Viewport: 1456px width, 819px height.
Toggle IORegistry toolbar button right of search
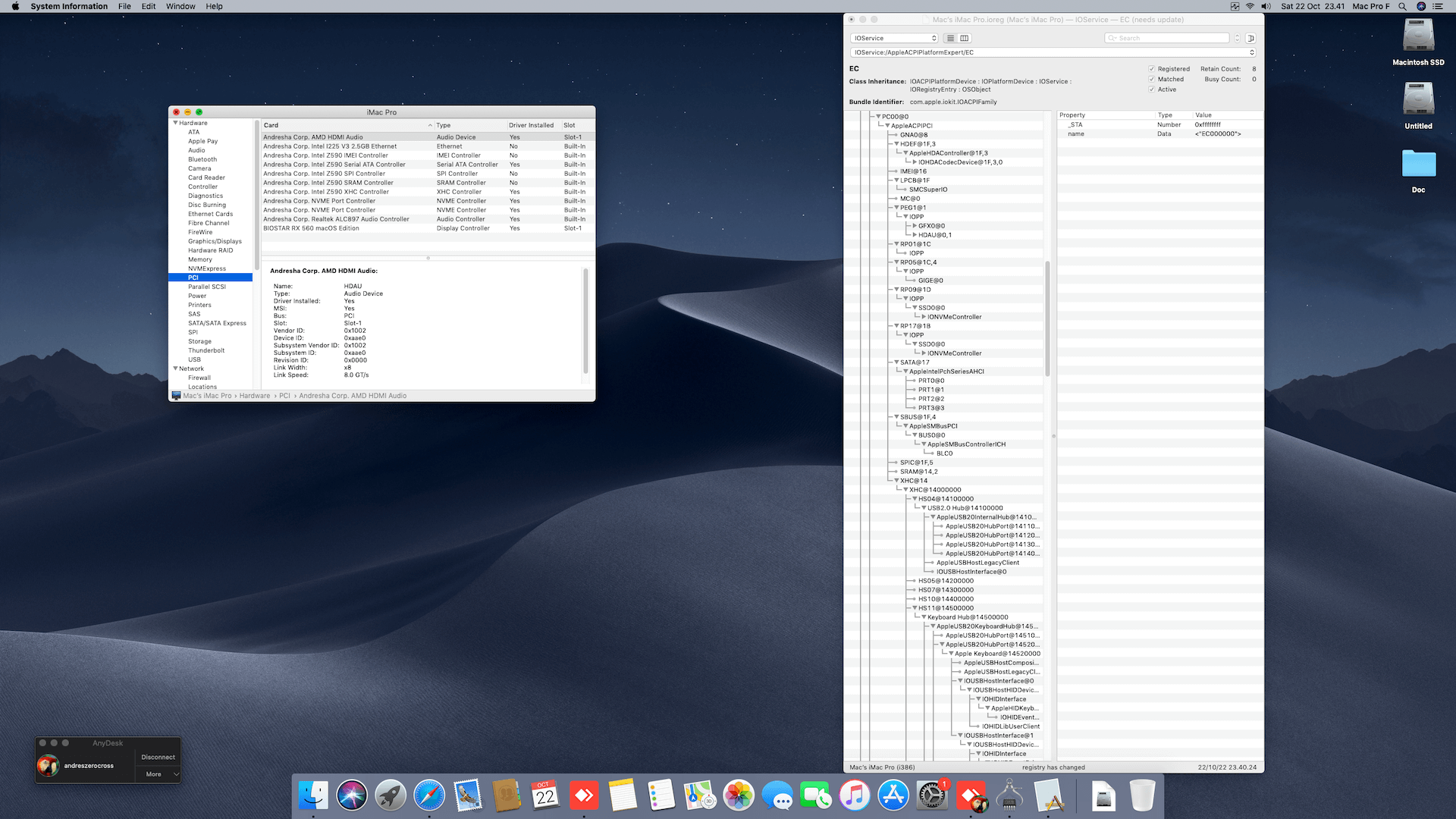(1250, 38)
